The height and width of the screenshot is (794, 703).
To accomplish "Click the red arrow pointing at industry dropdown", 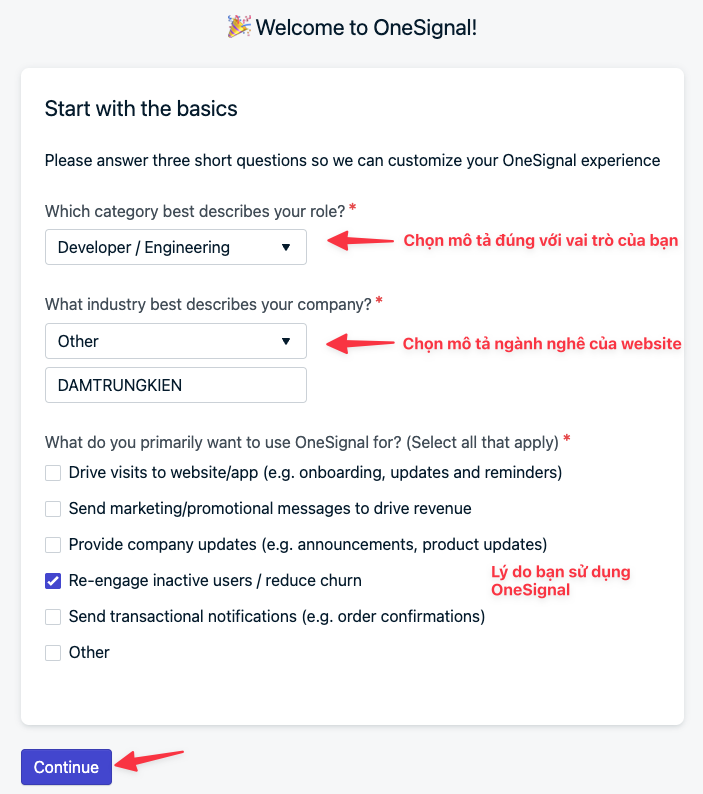I will click(360, 343).
